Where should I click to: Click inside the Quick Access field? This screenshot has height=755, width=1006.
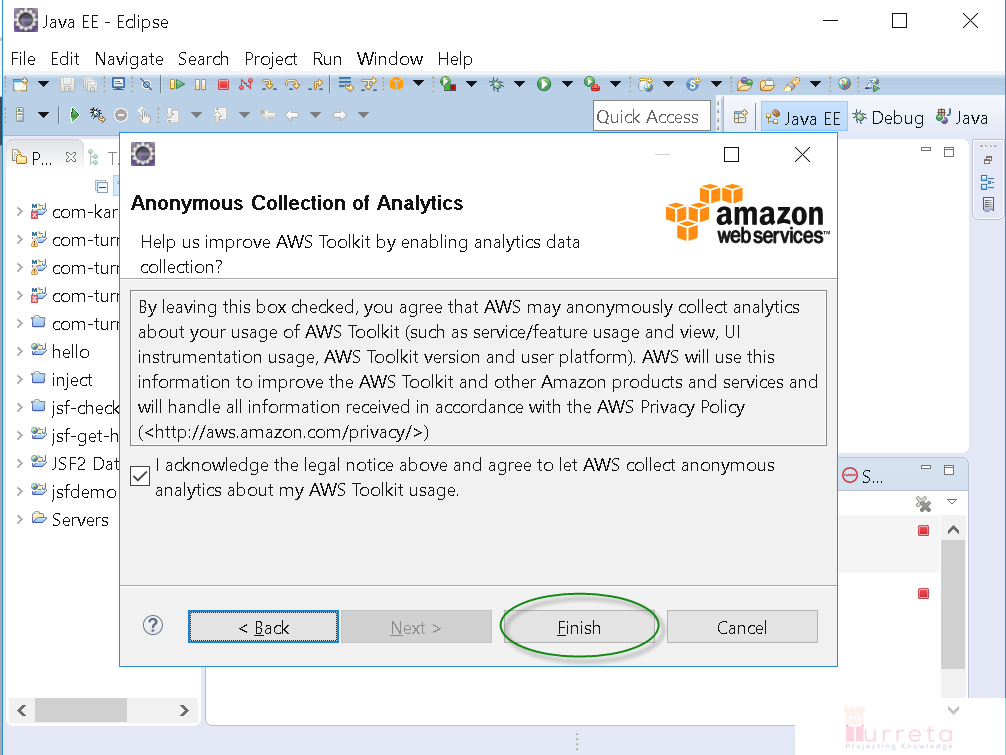[651, 116]
